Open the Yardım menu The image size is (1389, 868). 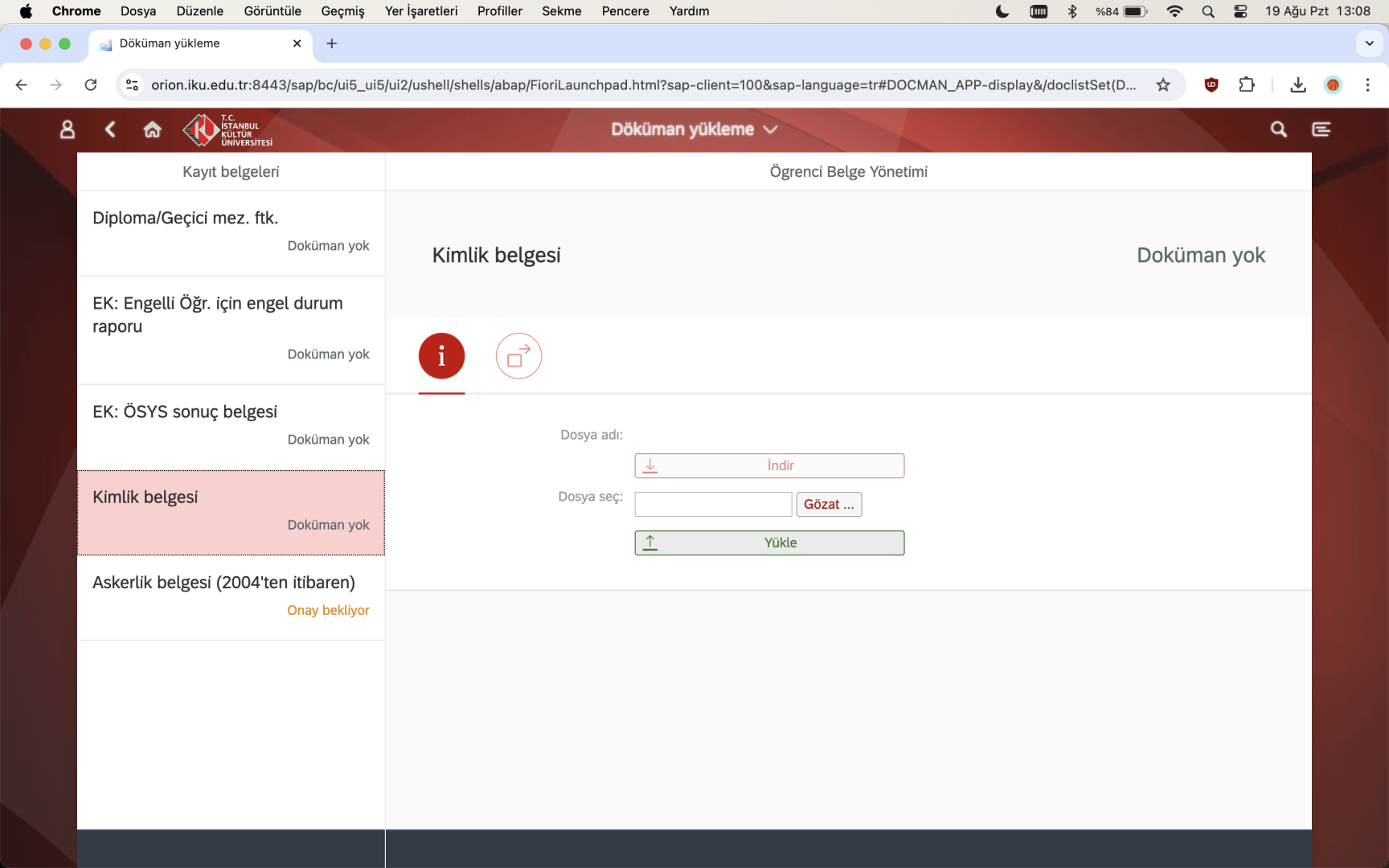click(689, 11)
